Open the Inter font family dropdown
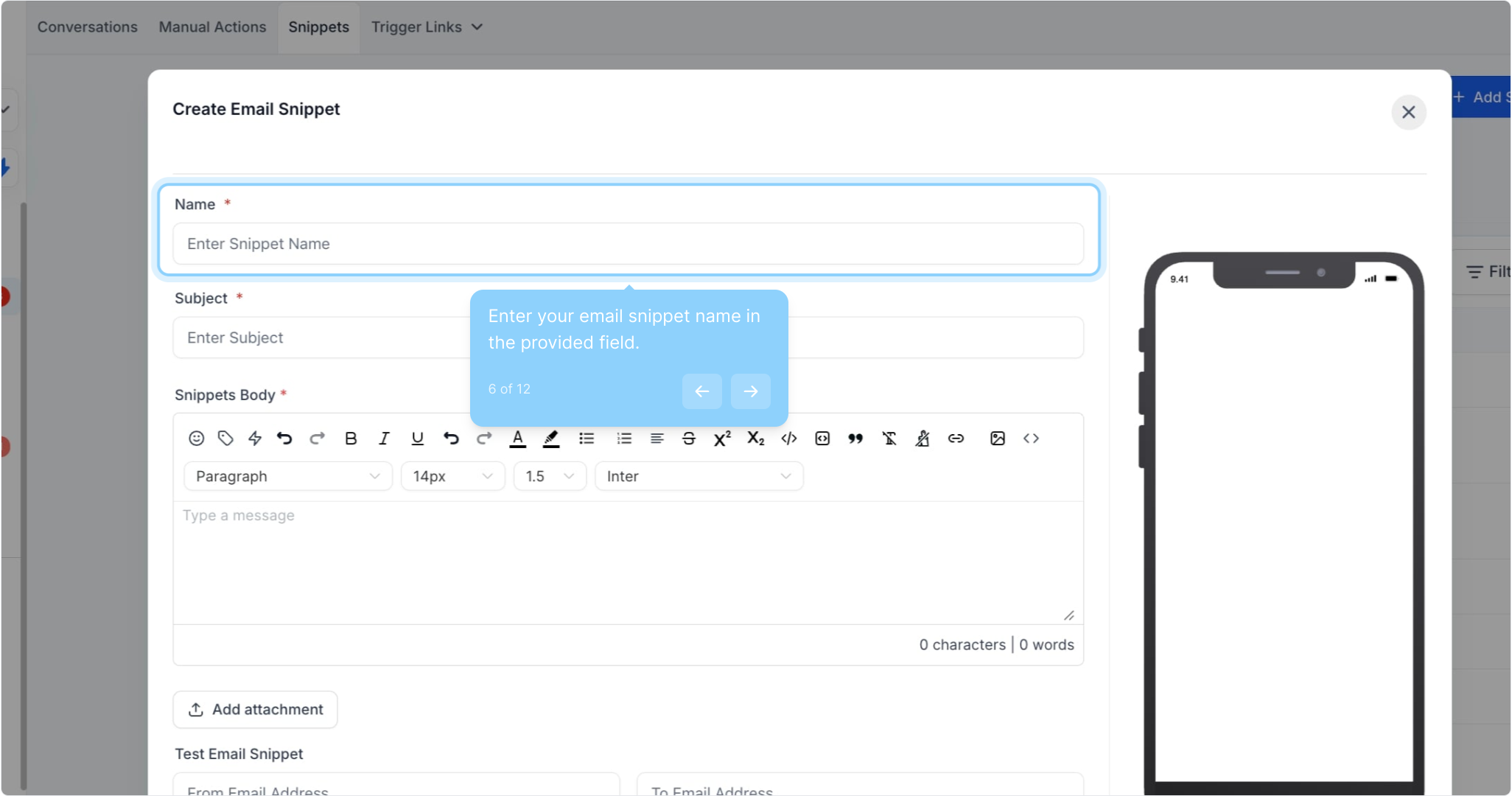The width and height of the screenshot is (1512, 796). (699, 476)
